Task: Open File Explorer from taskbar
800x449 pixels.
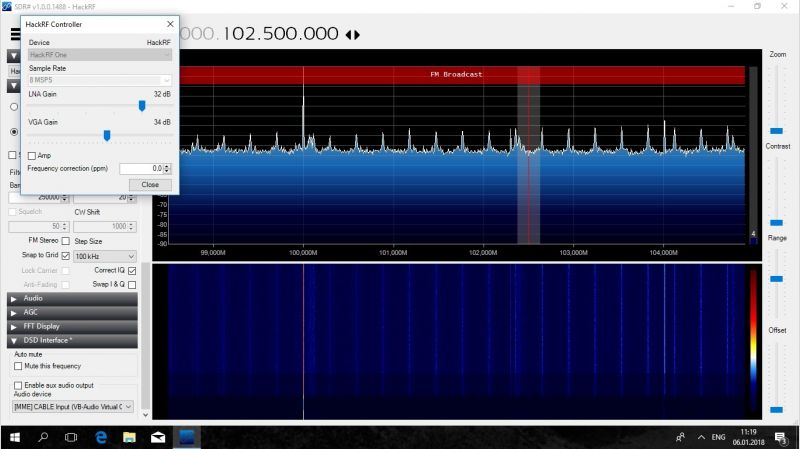Action: point(130,437)
